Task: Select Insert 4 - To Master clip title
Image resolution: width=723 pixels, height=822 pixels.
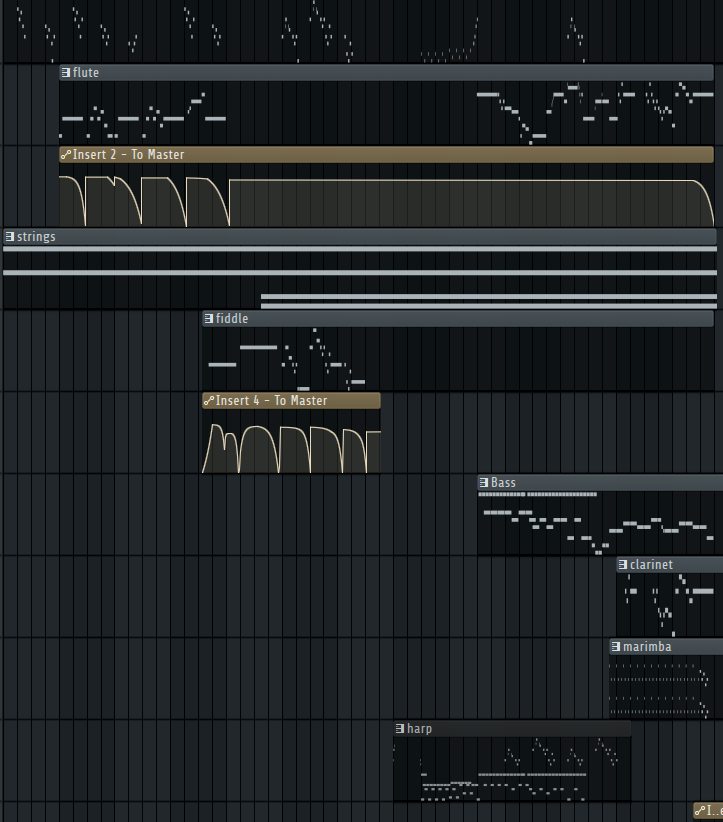Action: pos(272,401)
